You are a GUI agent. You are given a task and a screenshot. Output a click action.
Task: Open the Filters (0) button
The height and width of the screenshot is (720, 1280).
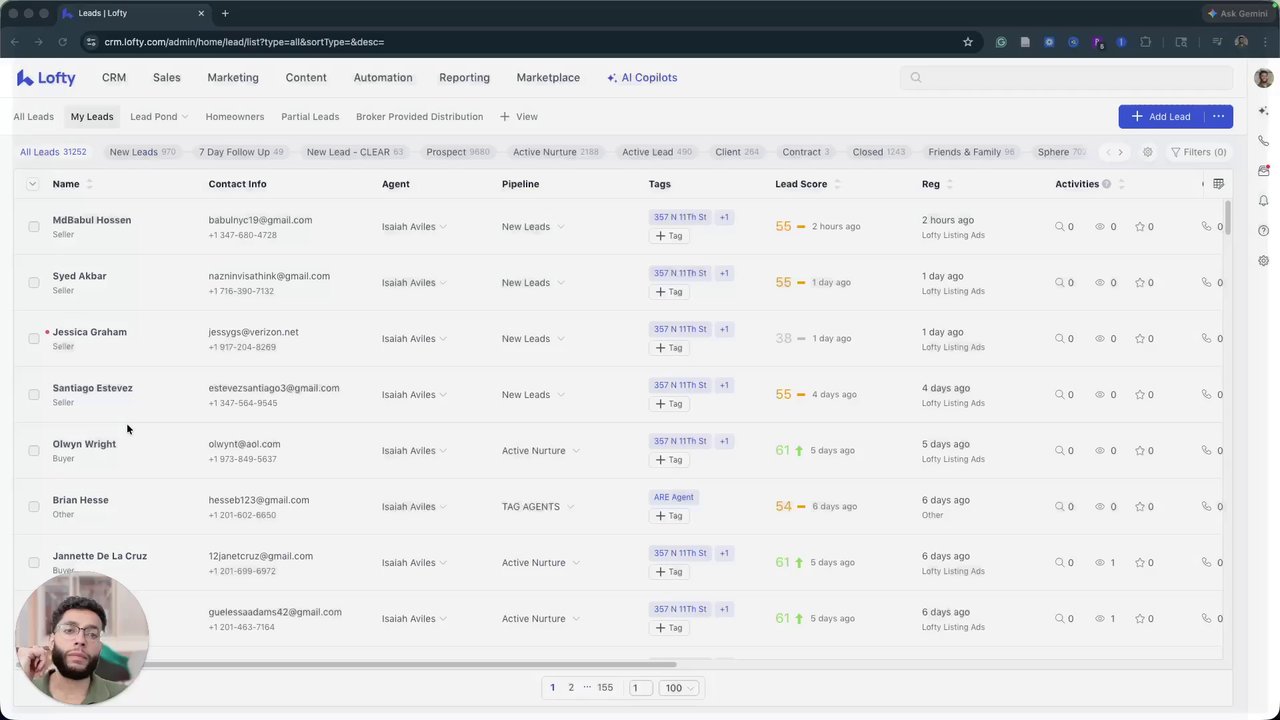1198,152
